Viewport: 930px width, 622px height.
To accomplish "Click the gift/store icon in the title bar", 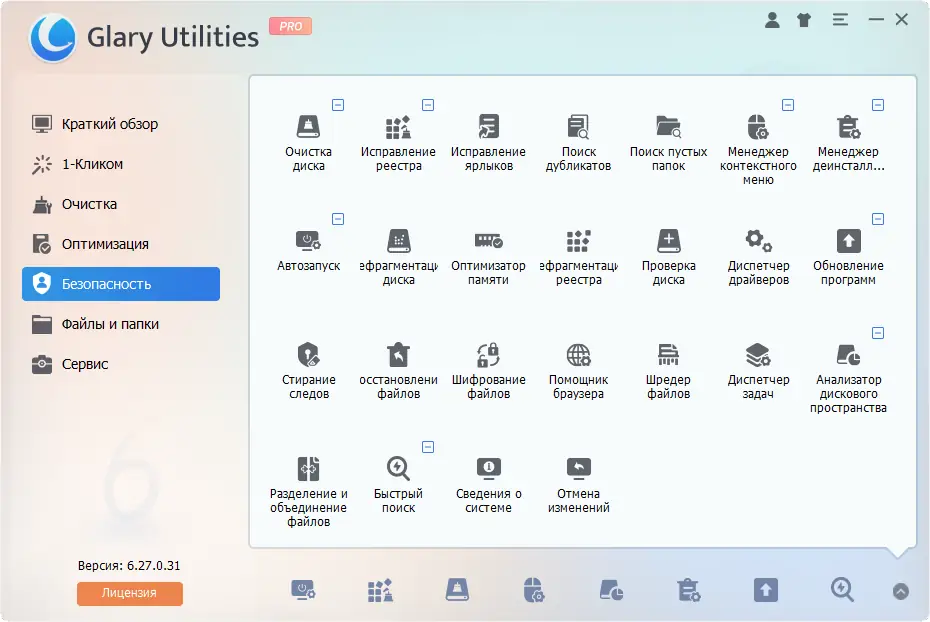I will [804, 19].
